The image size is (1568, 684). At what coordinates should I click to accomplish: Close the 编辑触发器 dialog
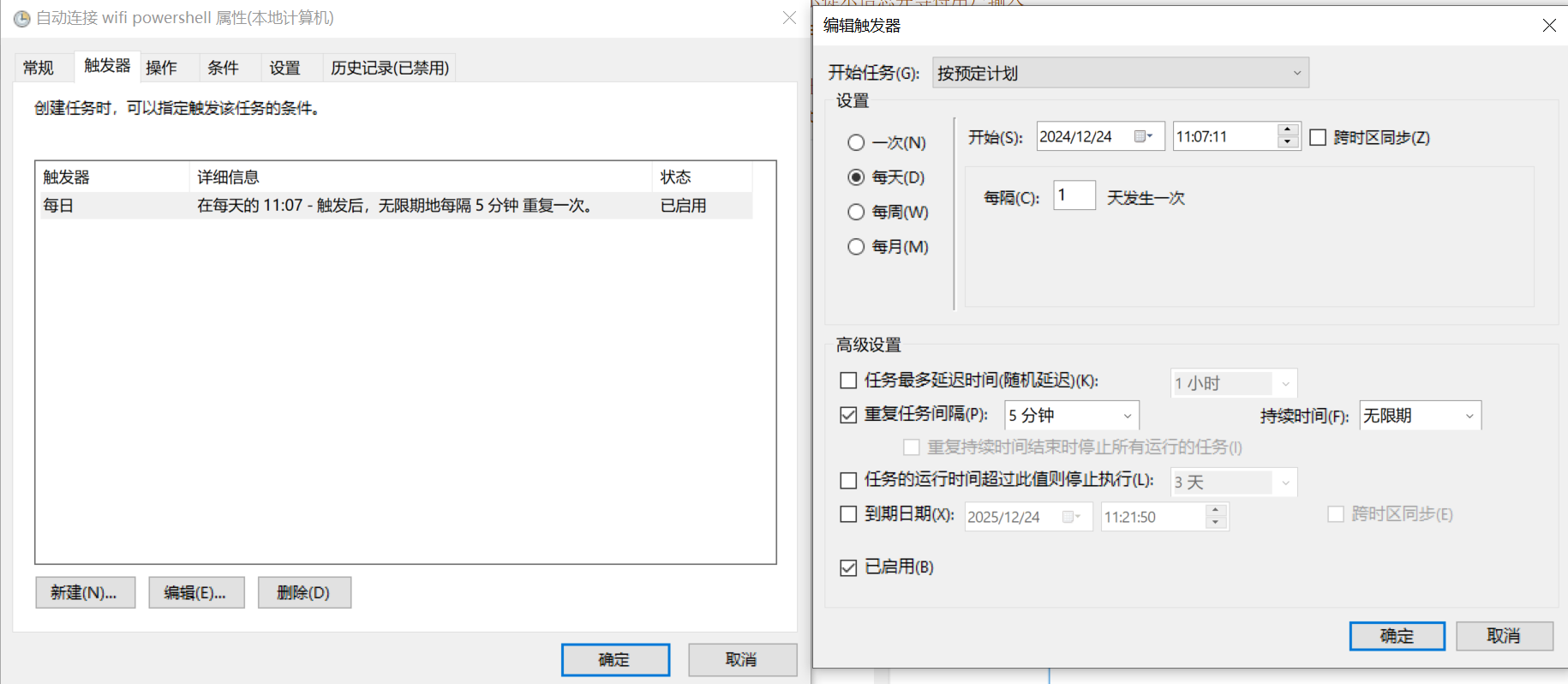[1549, 26]
